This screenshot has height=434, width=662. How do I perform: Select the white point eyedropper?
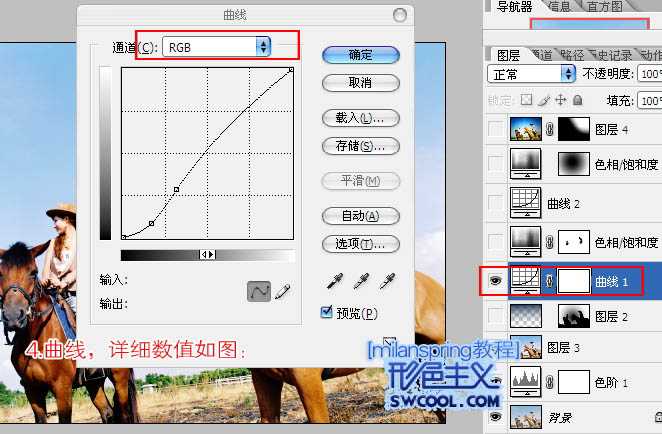tap(387, 281)
